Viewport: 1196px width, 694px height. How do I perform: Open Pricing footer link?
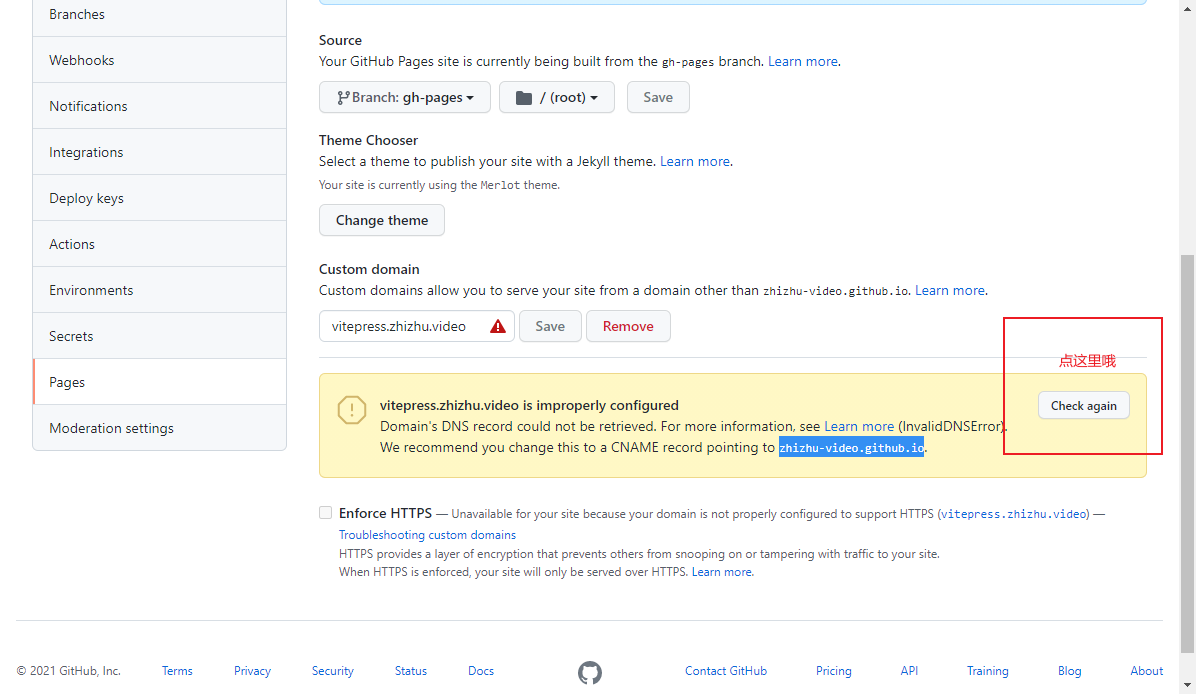pyautogui.click(x=834, y=671)
